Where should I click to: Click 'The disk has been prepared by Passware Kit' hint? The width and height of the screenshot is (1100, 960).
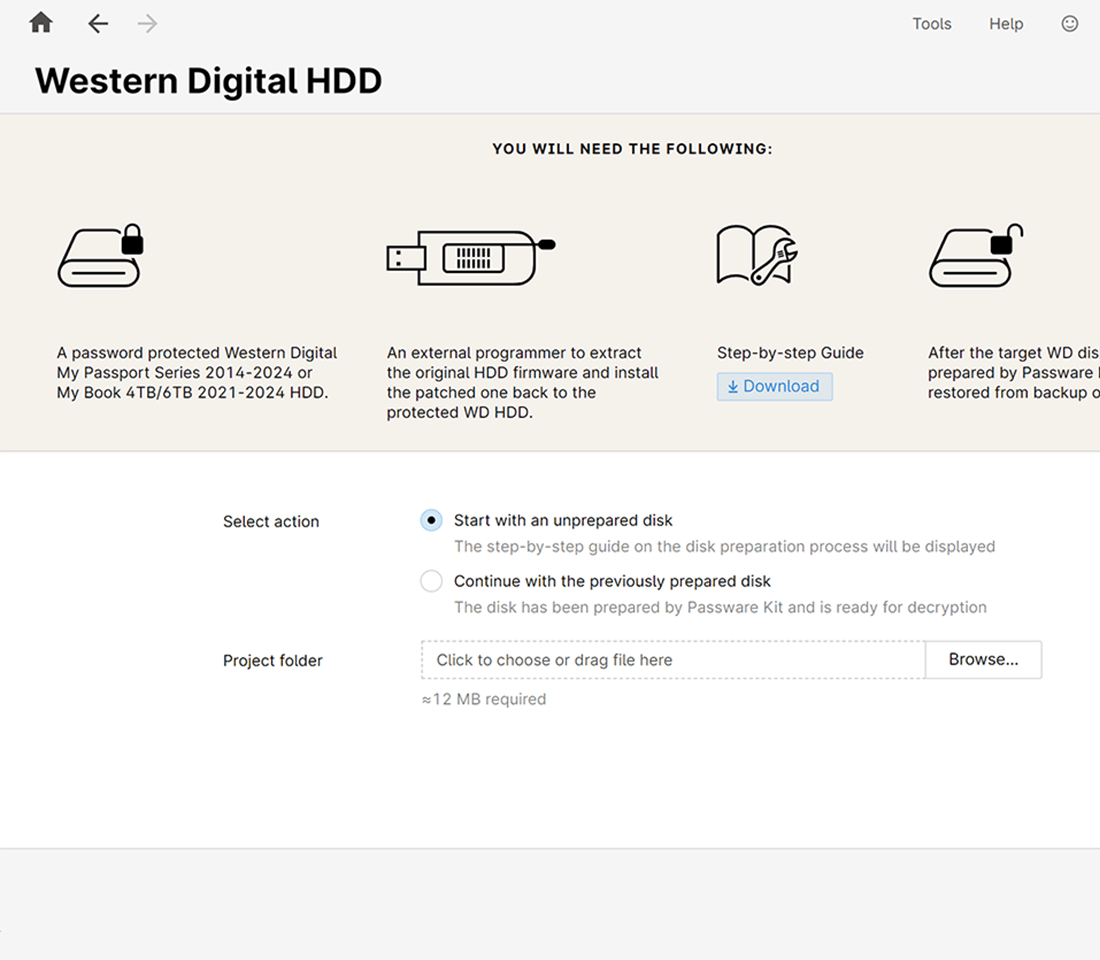pyautogui.click(x=720, y=607)
